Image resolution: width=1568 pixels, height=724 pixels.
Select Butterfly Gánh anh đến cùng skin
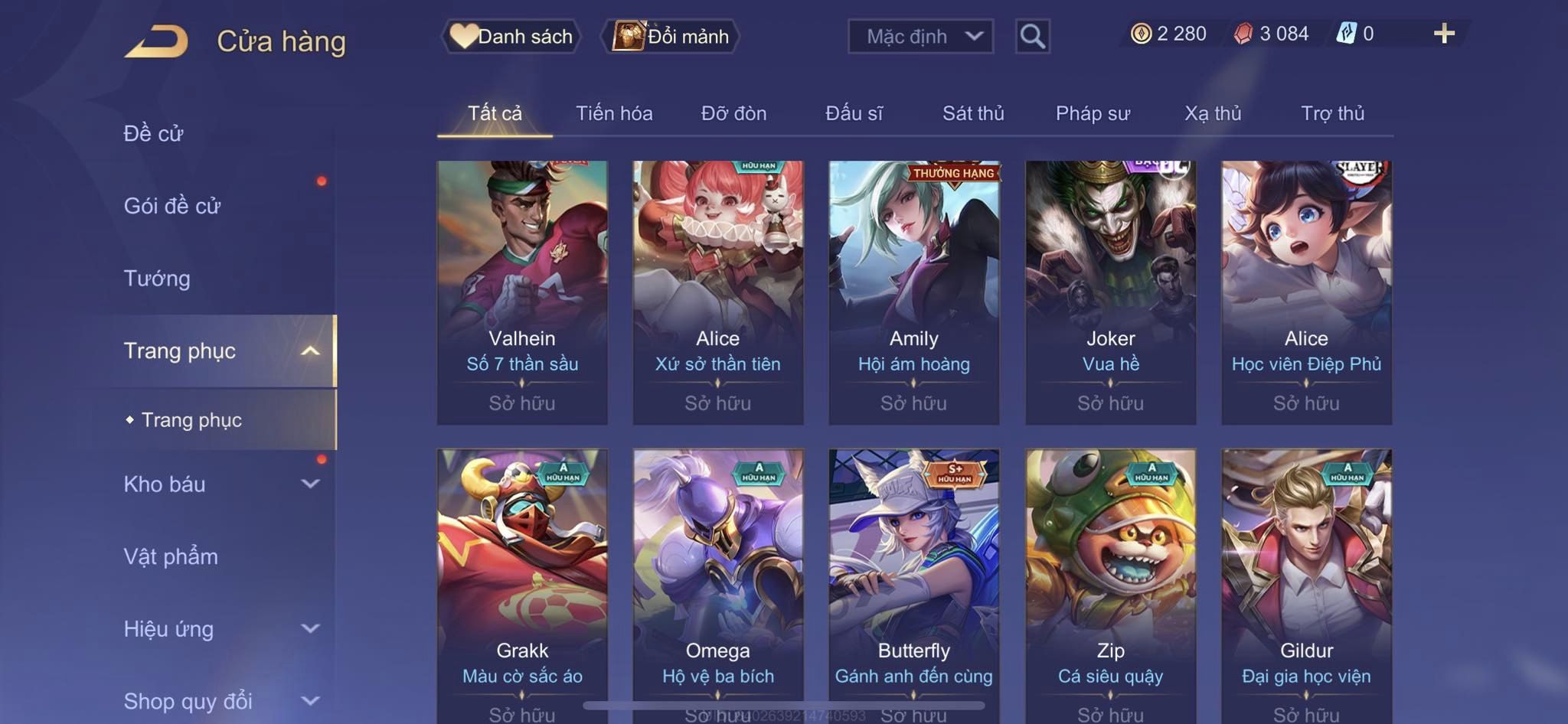coord(913,585)
